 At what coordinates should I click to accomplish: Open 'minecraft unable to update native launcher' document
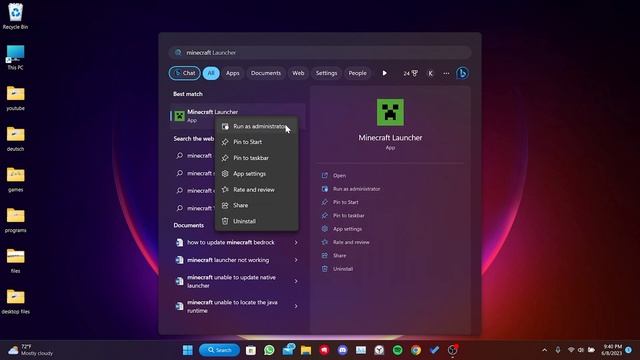point(231,281)
